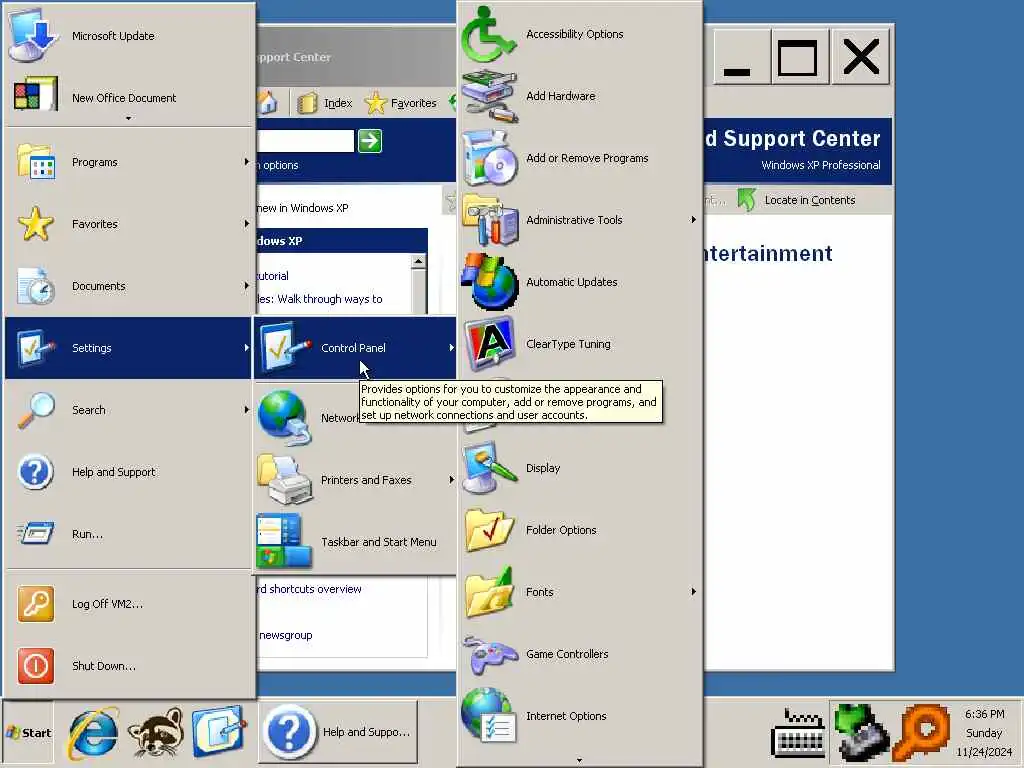Open Accessibility Options wheelchair icon
Image resolution: width=1024 pixels, height=768 pixels.
coord(488,34)
